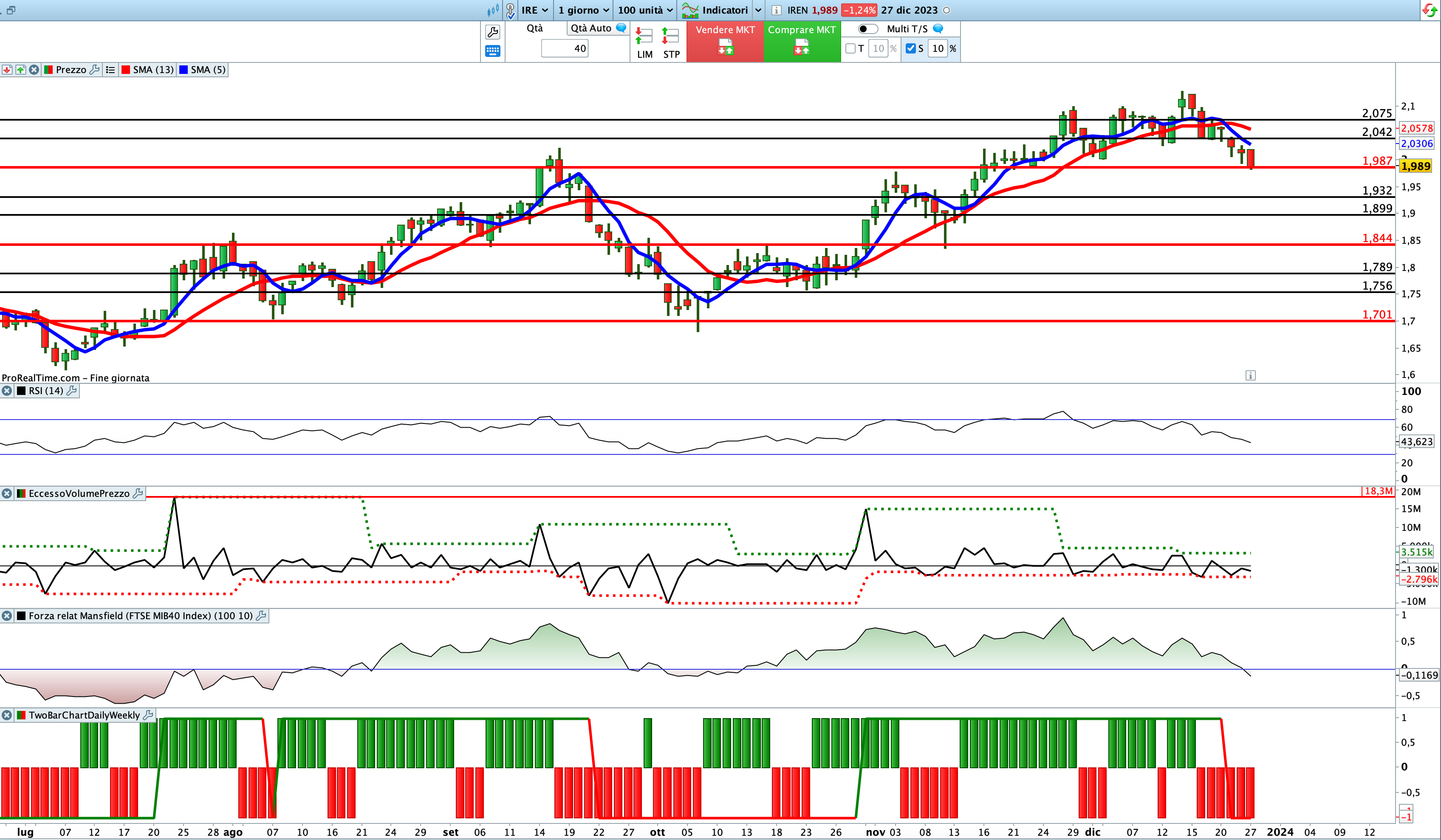
Task: Select the SMA (5) label
Action: pos(208,70)
